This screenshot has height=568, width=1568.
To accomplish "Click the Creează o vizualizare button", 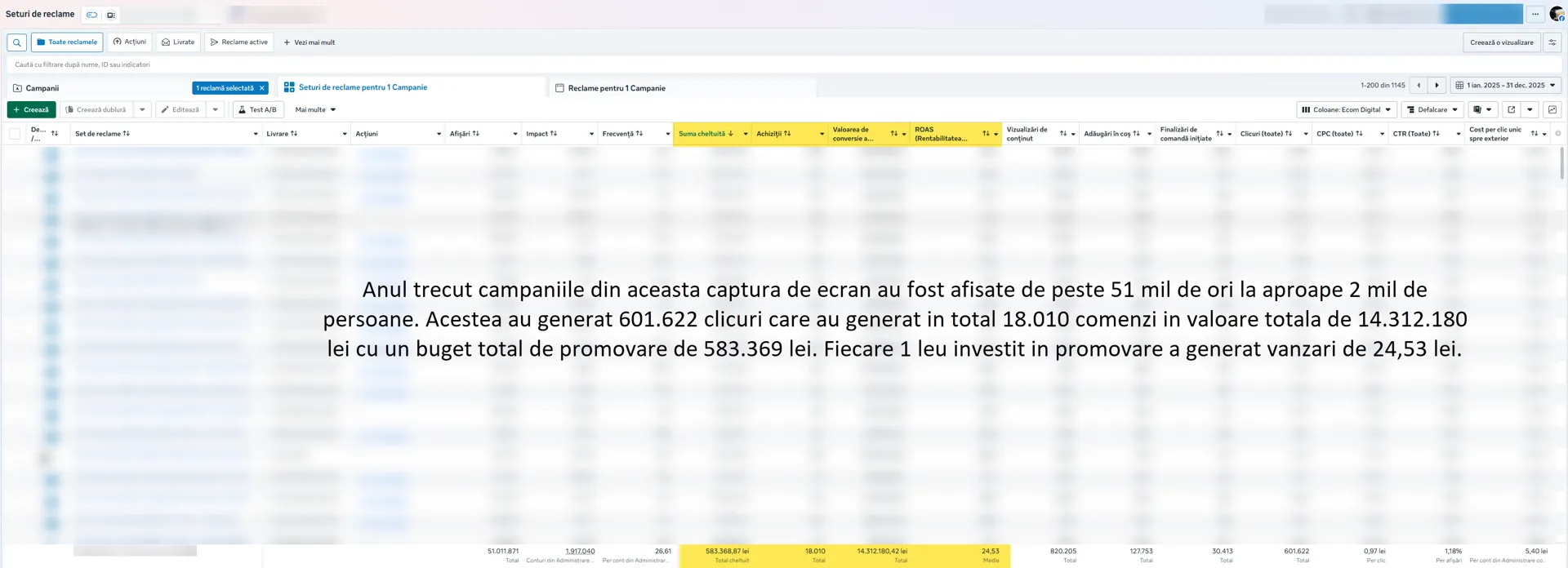I will point(1501,42).
